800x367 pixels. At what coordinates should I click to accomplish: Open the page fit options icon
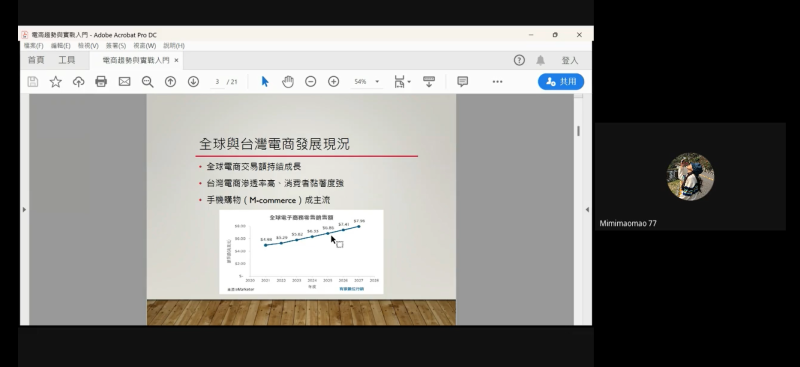(x=402, y=82)
